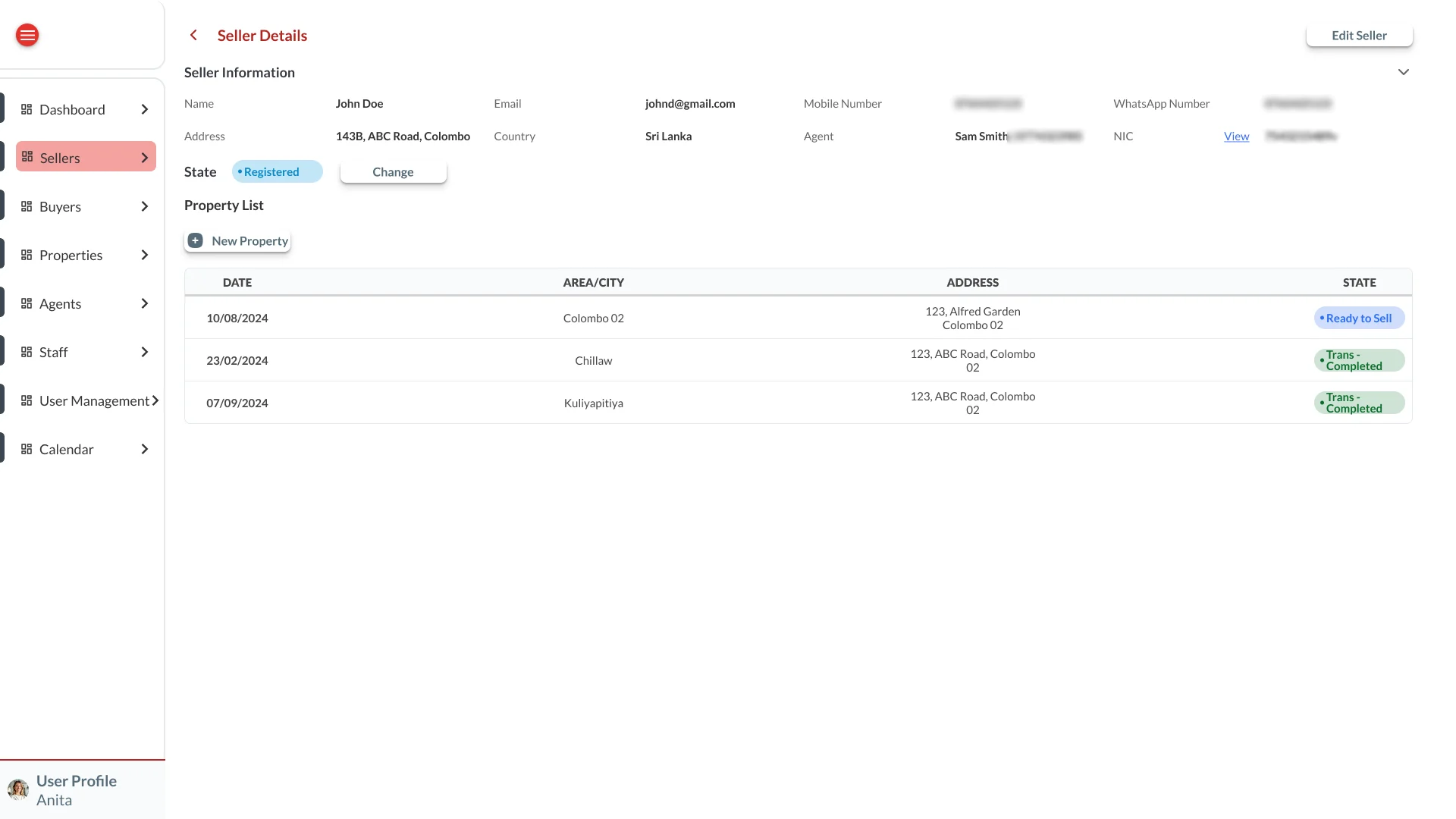Expand the Dashboard menu chevron
This screenshot has width=1456, height=819.
point(144,109)
